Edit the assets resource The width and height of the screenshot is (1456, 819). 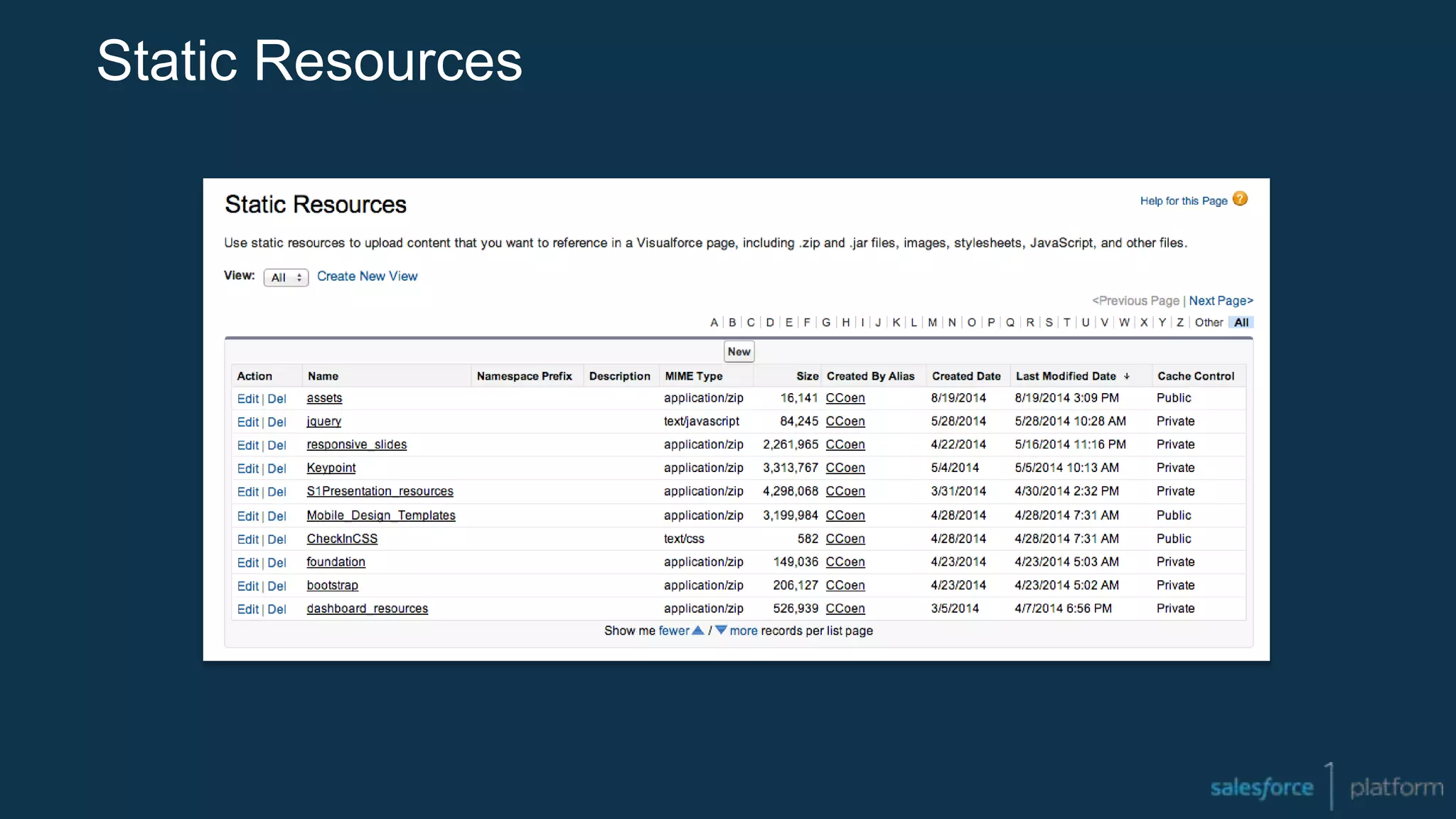[x=247, y=399]
